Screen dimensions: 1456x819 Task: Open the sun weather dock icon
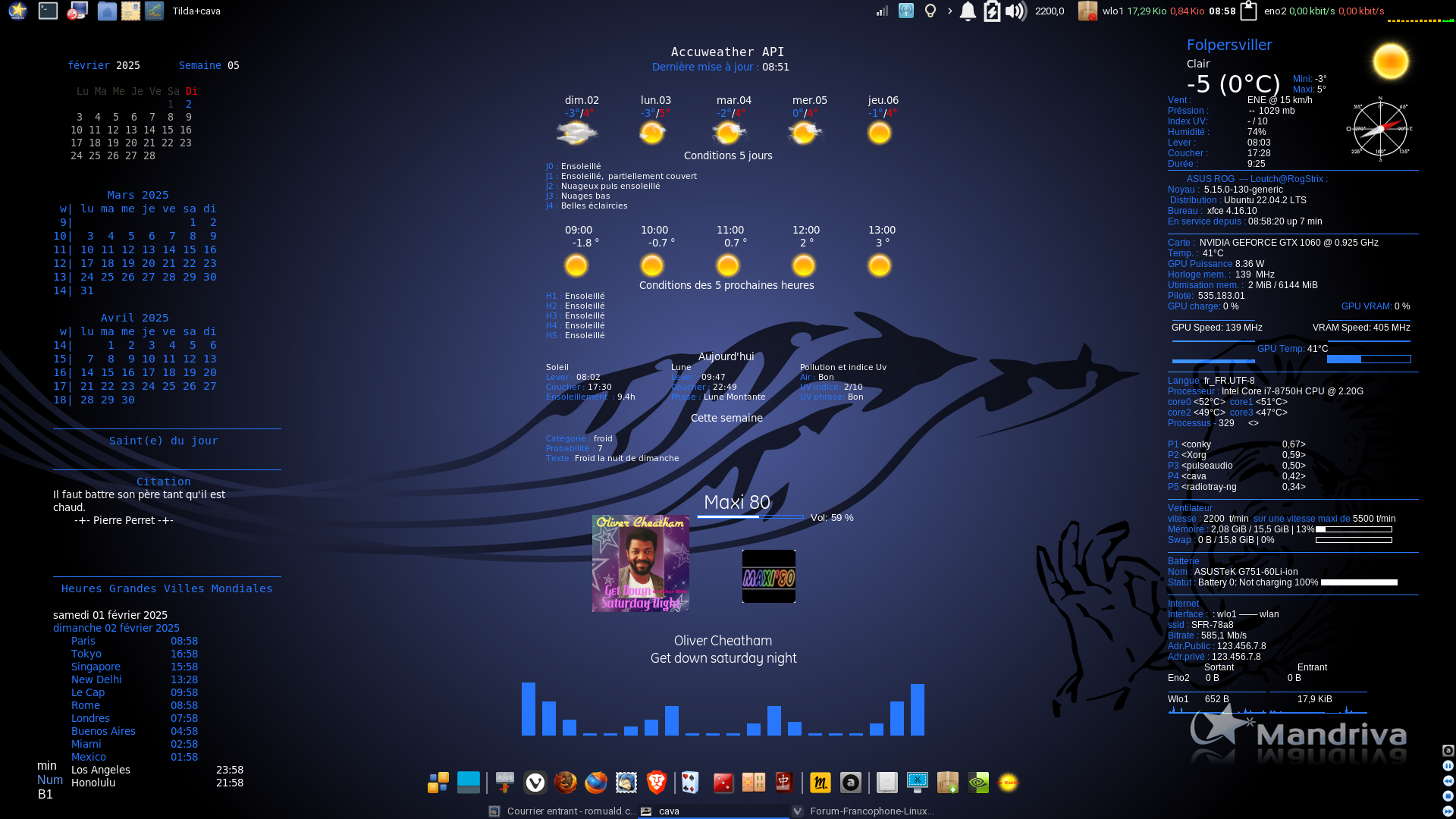[1009, 782]
